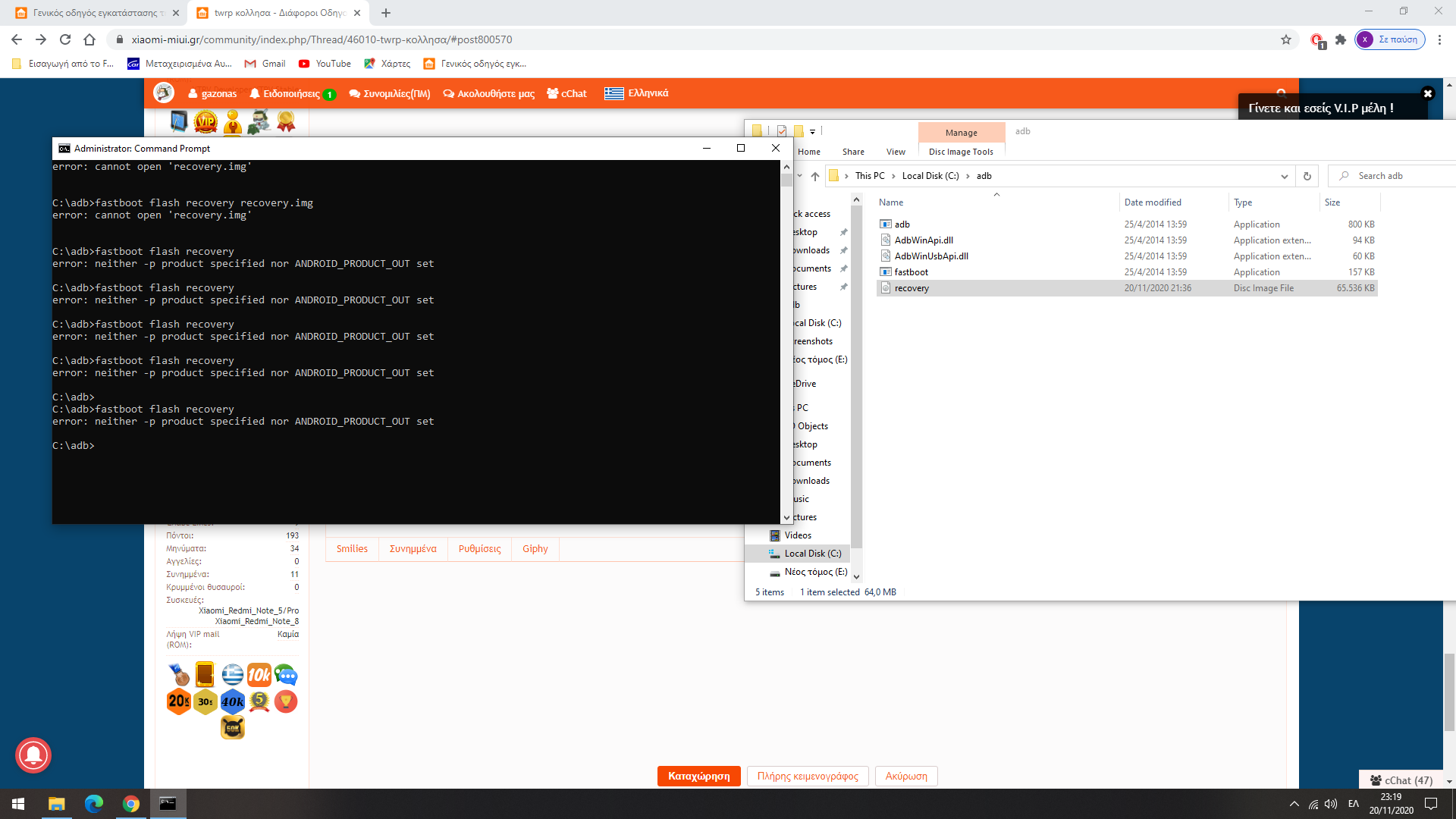Screen dimensions: 1456x819
Task: Switch language via the ΕΛ tray indicator
Action: [x=1354, y=804]
